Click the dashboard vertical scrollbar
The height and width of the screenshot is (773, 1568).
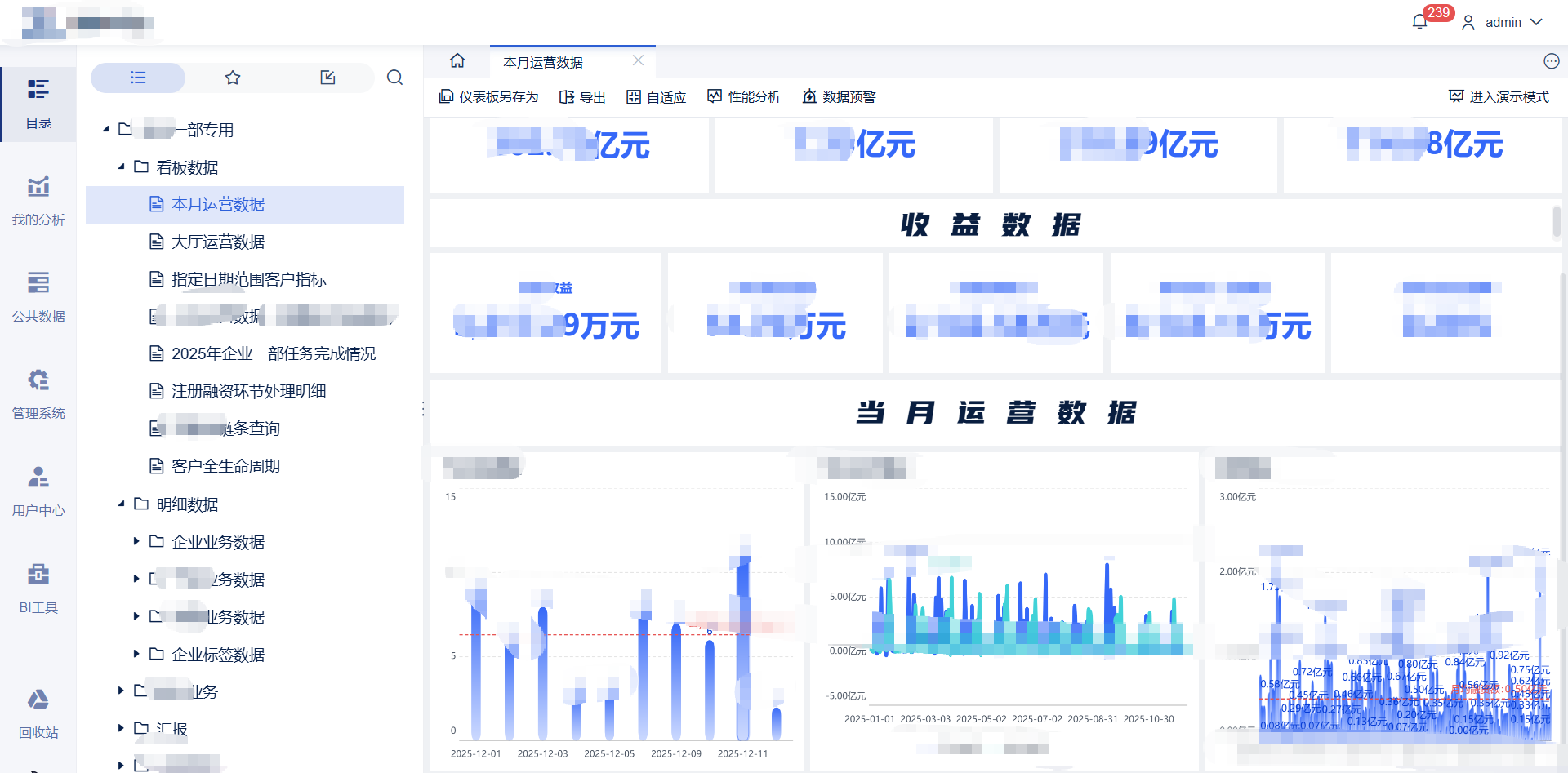click(x=1557, y=221)
